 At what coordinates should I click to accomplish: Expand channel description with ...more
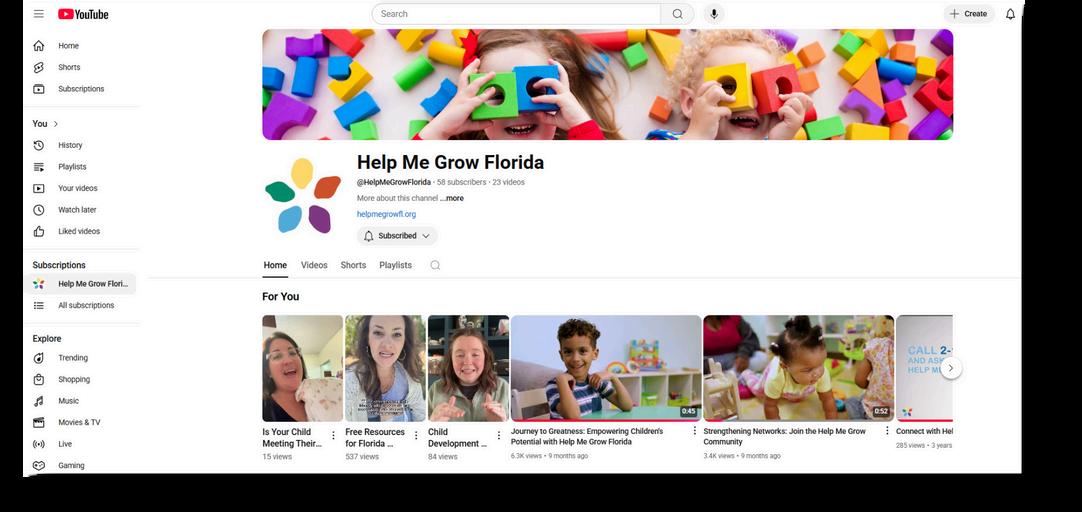[452, 198]
